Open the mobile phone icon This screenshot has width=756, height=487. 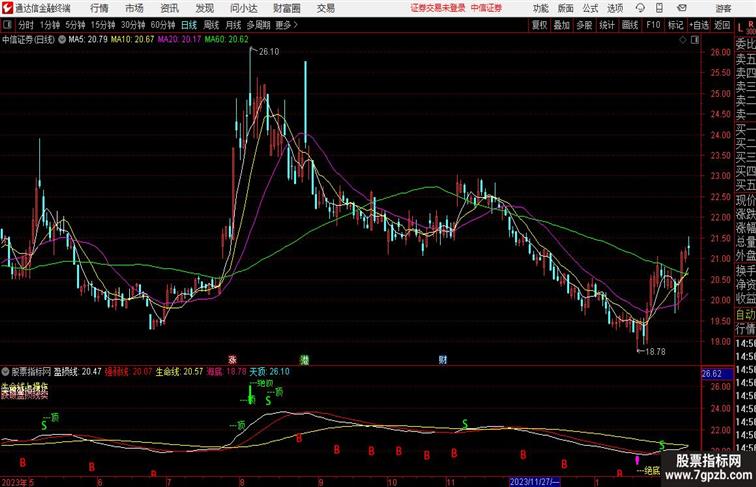(x=660, y=8)
